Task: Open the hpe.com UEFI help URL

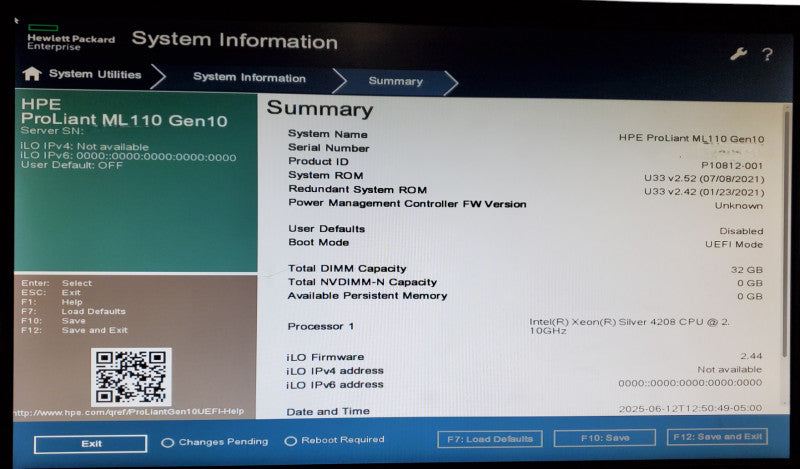Action: [130, 411]
